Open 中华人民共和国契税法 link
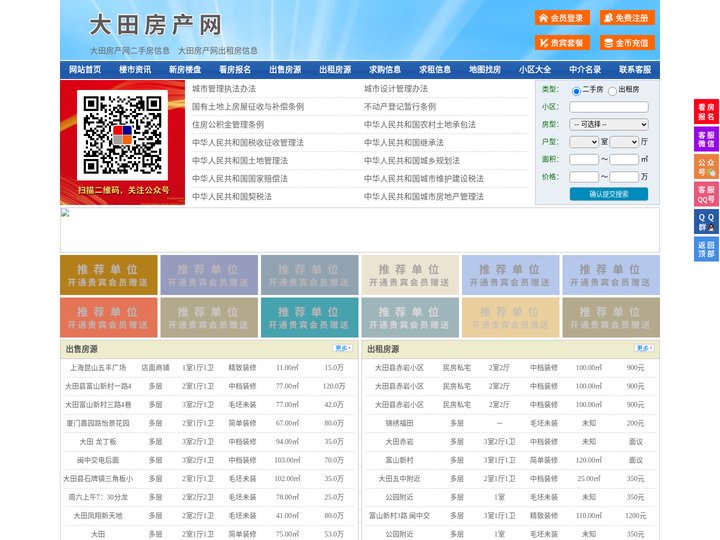Image resolution: width=720 pixels, height=540 pixels. tap(232, 197)
